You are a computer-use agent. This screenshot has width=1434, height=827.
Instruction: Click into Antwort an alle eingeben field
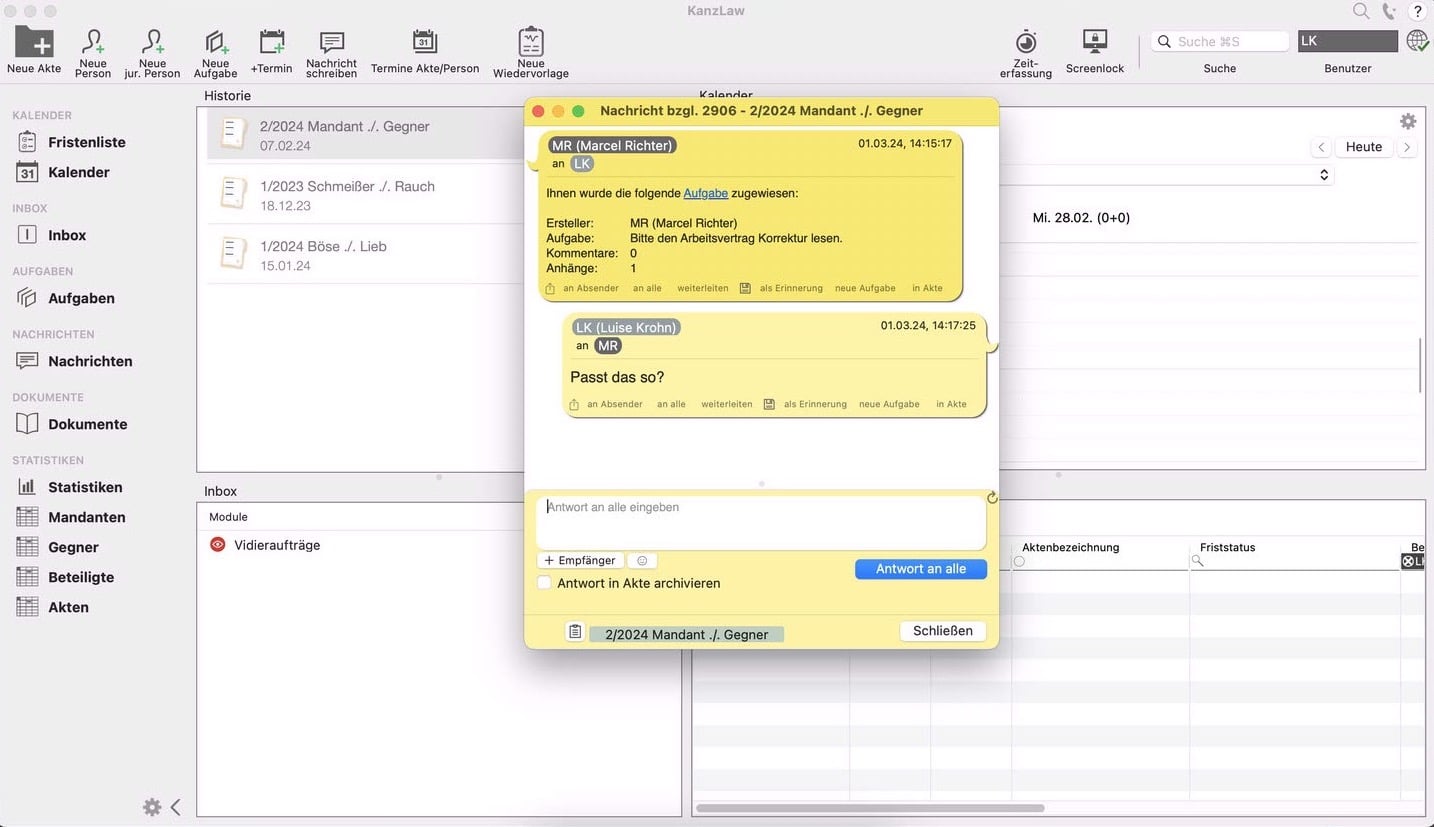pos(761,521)
